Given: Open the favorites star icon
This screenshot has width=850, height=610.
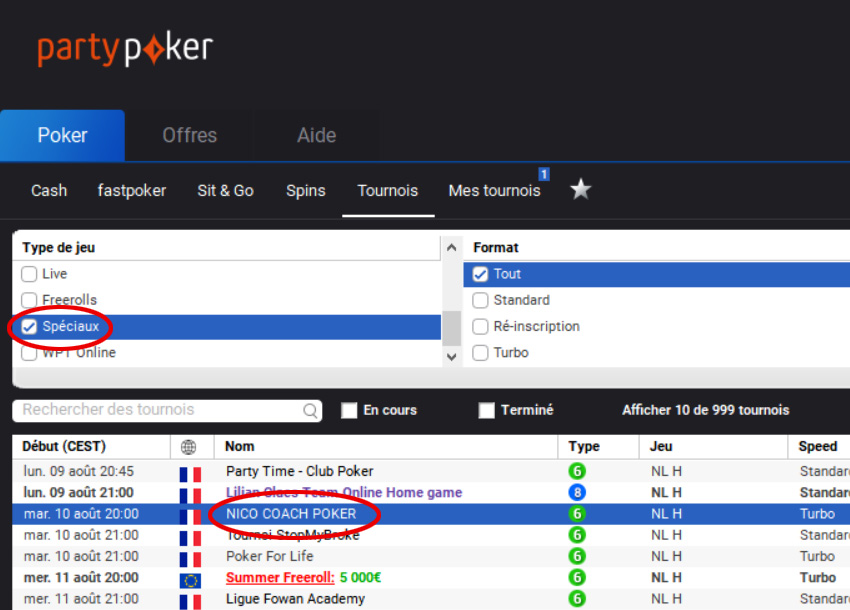Looking at the screenshot, I should click(581, 189).
